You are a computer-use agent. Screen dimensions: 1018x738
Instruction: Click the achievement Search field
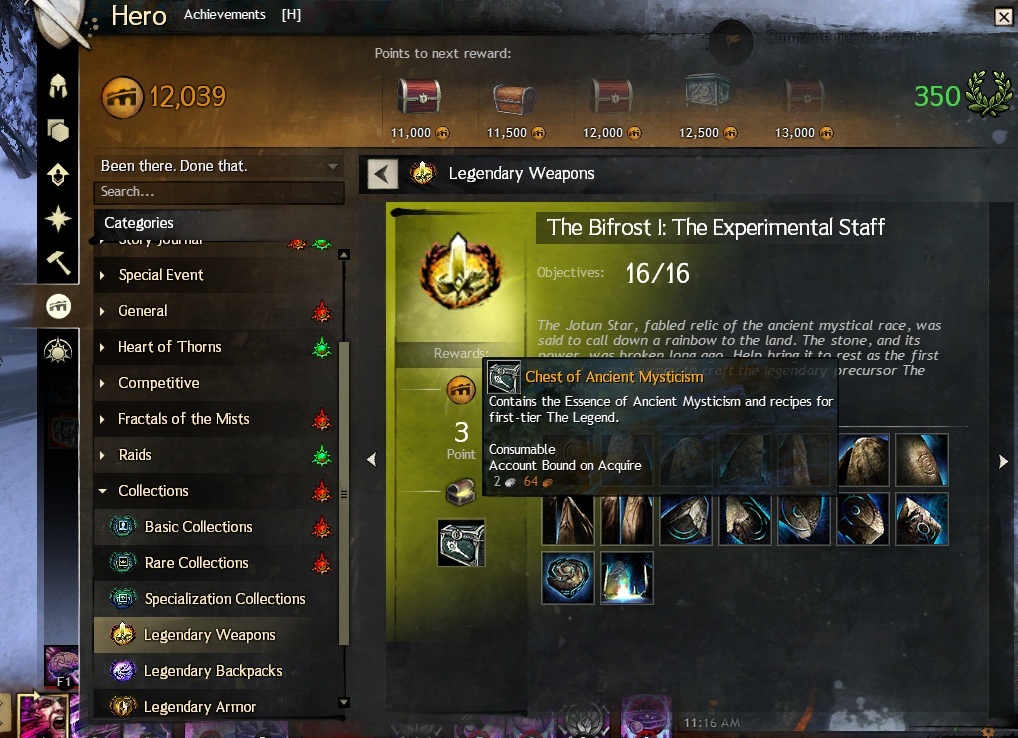[219, 192]
